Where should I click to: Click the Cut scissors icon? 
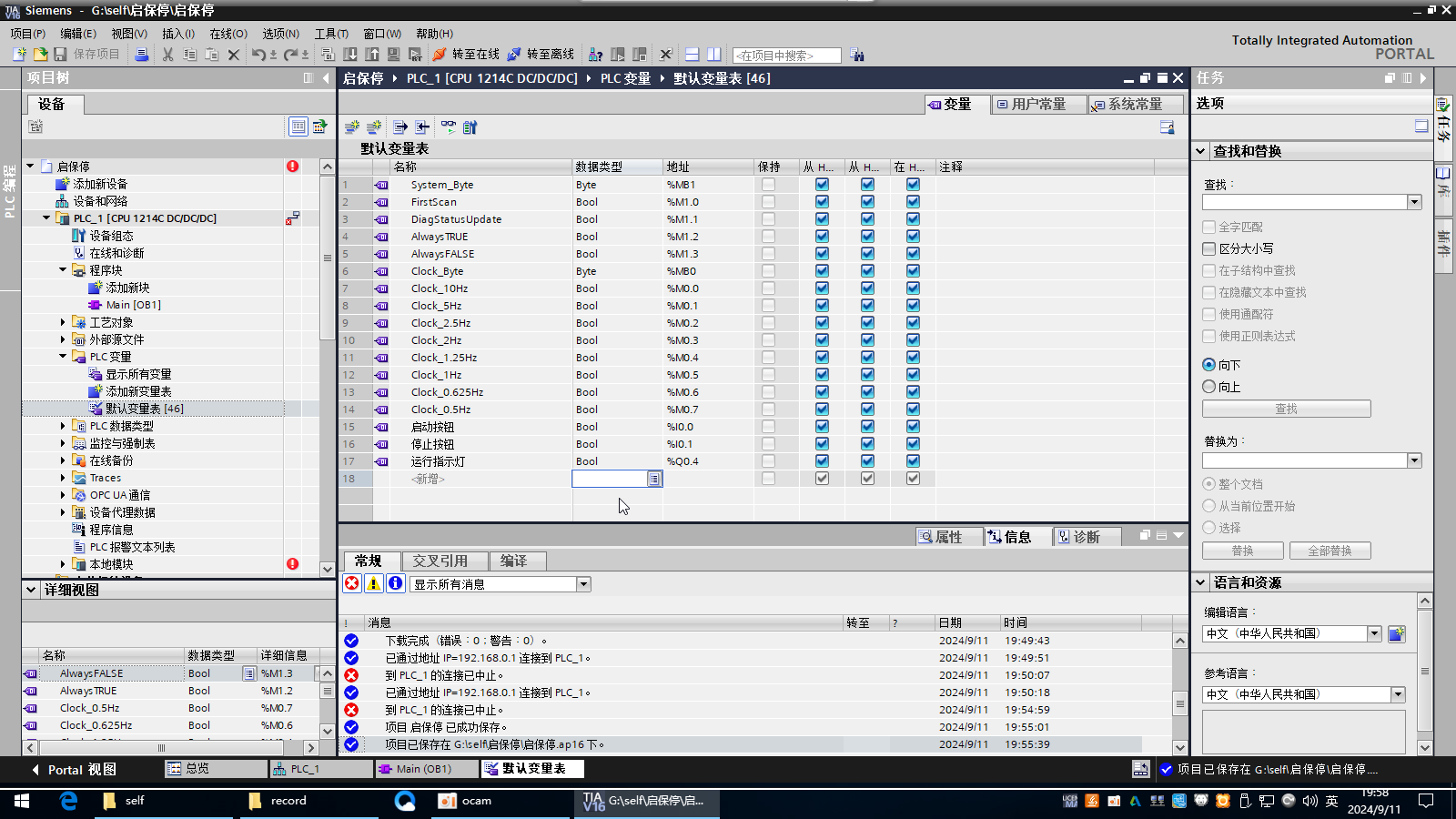pyautogui.click(x=167, y=55)
